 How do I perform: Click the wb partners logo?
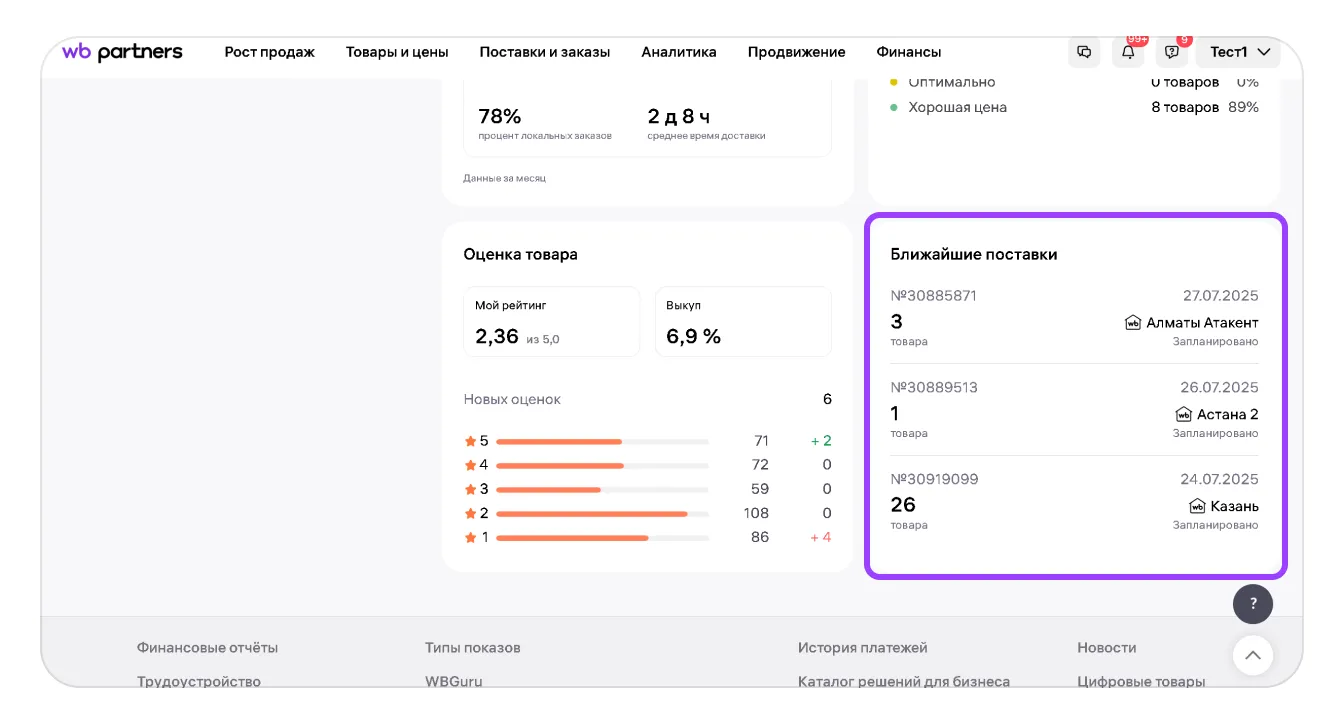click(x=122, y=52)
